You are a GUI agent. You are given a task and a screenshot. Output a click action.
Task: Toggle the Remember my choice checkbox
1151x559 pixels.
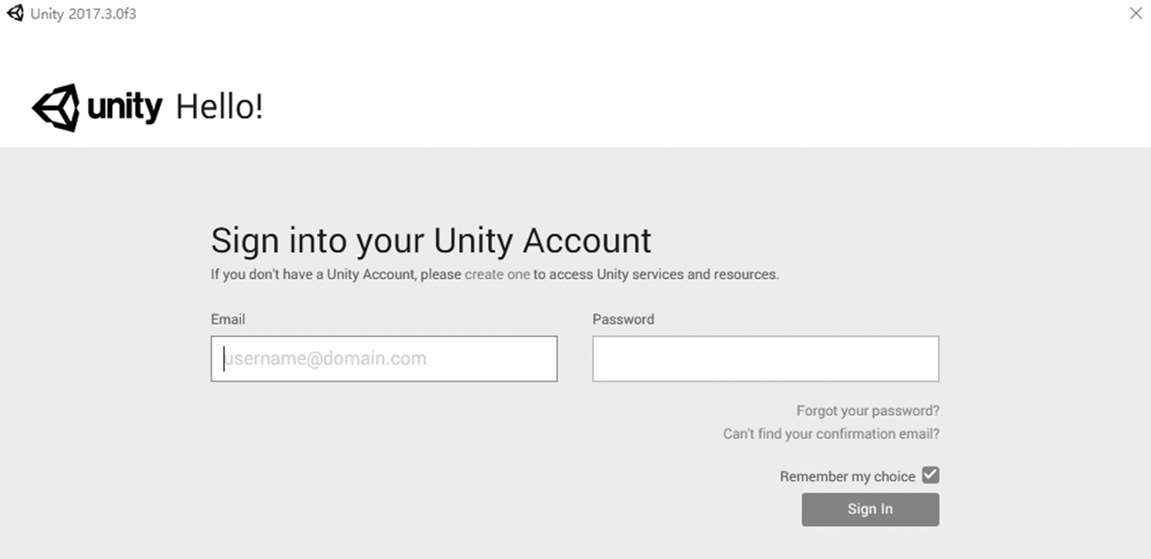tap(930, 475)
